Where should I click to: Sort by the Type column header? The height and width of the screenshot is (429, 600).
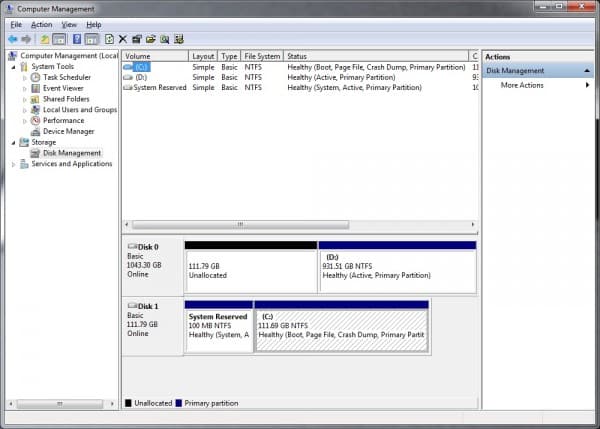pyautogui.click(x=229, y=56)
